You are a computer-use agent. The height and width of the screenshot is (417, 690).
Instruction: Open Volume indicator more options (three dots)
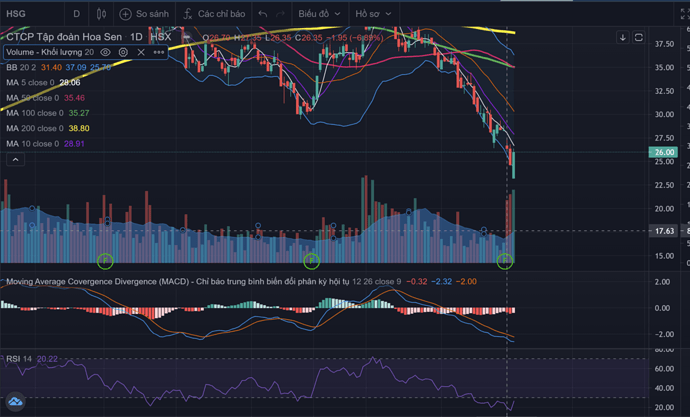157,51
